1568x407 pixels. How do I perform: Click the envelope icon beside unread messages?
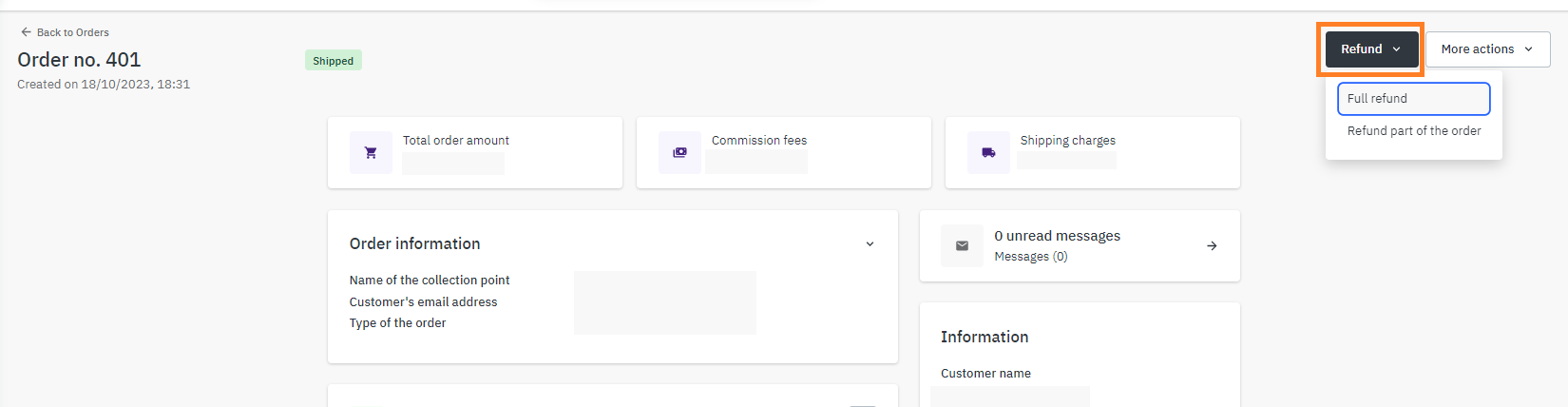(962, 245)
